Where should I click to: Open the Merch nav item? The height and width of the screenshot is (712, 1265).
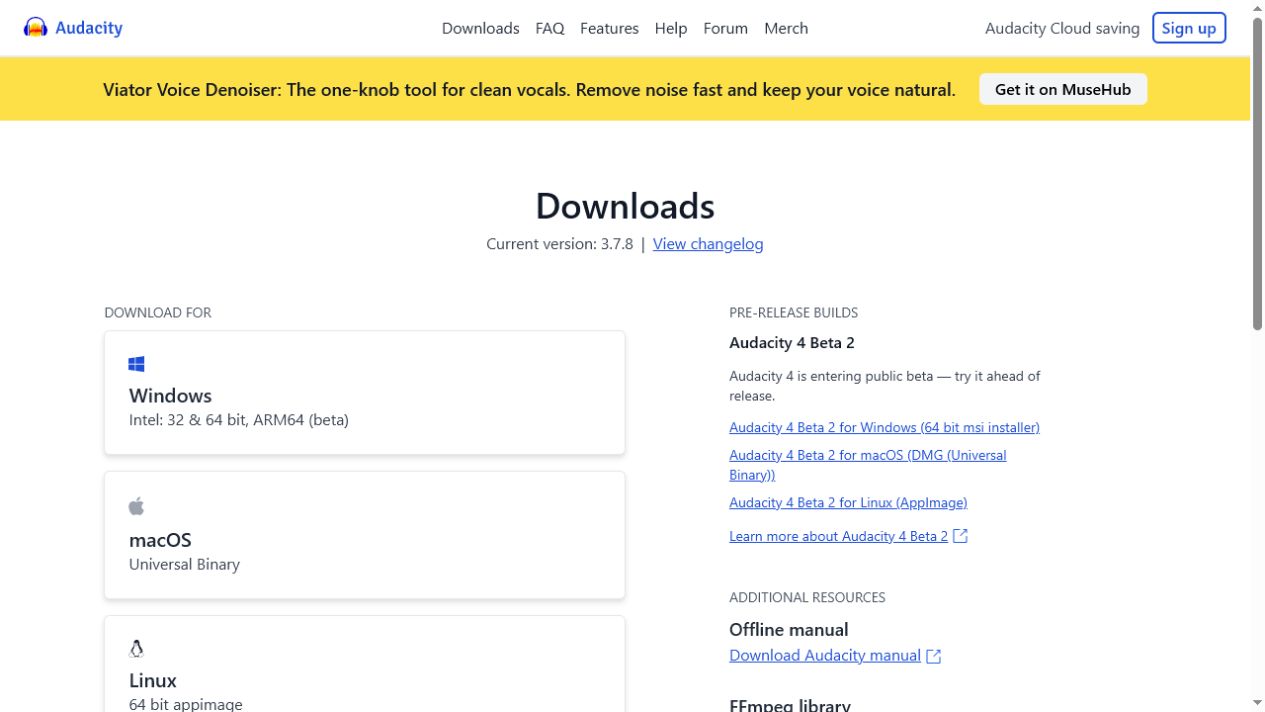pyautogui.click(x=786, y=28)
